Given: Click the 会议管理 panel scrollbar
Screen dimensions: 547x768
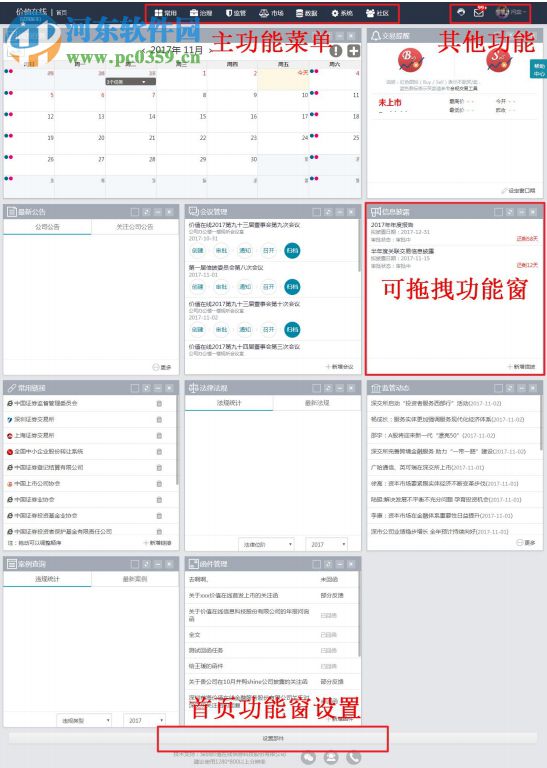Looking at the screenshot, I should click(359, 245).
